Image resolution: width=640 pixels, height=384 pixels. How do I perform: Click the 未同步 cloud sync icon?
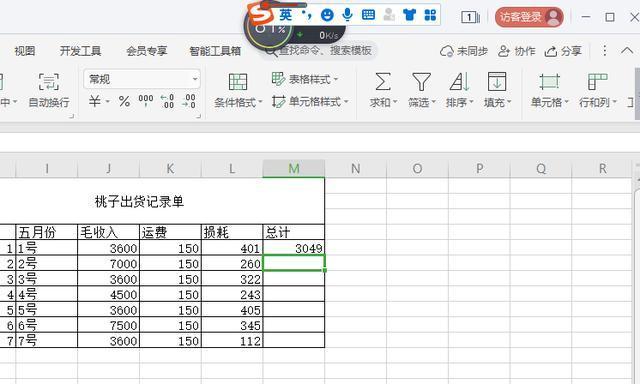click(447, 51)
